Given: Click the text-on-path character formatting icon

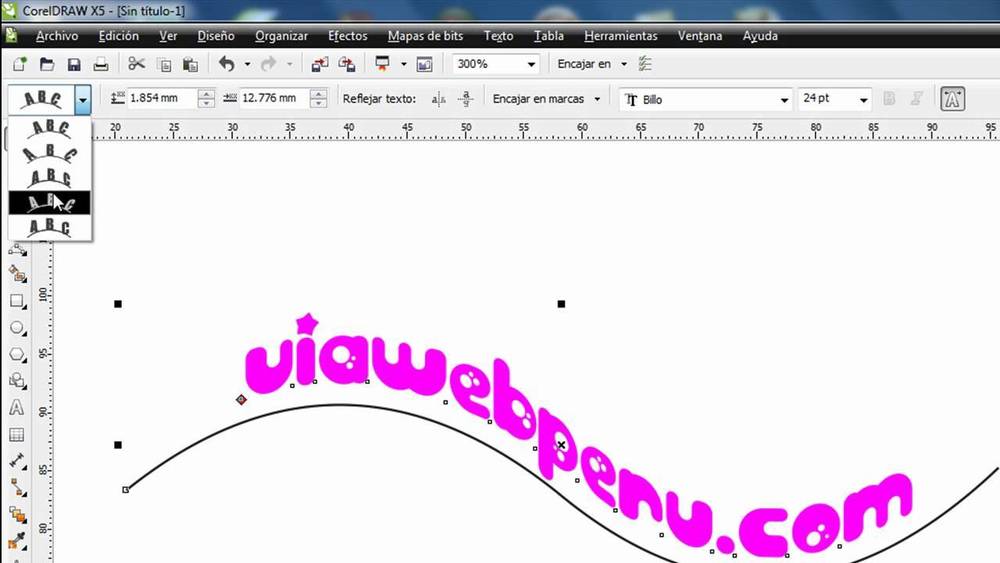Looking at the screenshot, I should [952, 99].
